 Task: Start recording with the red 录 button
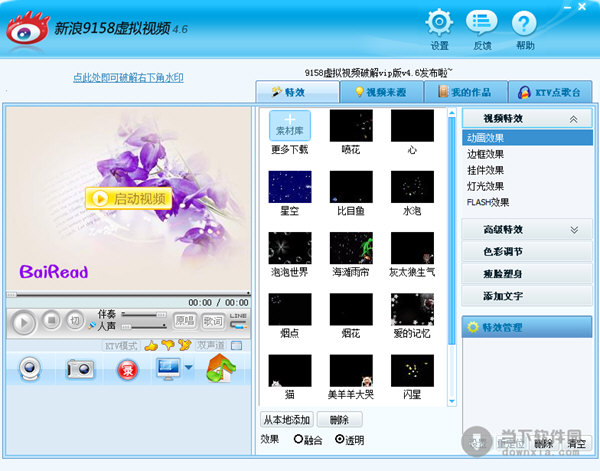pyautogui.click(x=127, y=370)
